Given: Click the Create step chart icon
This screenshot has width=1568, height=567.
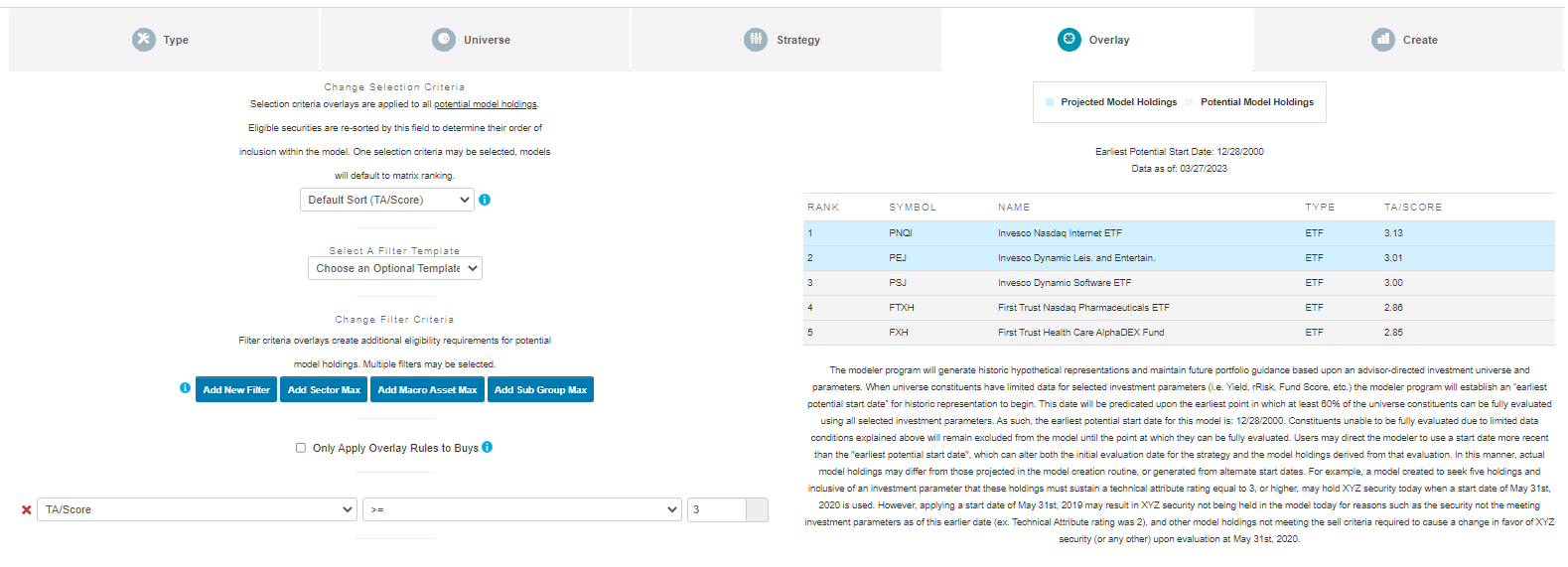Looking at the screenshot, I should coord(1383,40).
